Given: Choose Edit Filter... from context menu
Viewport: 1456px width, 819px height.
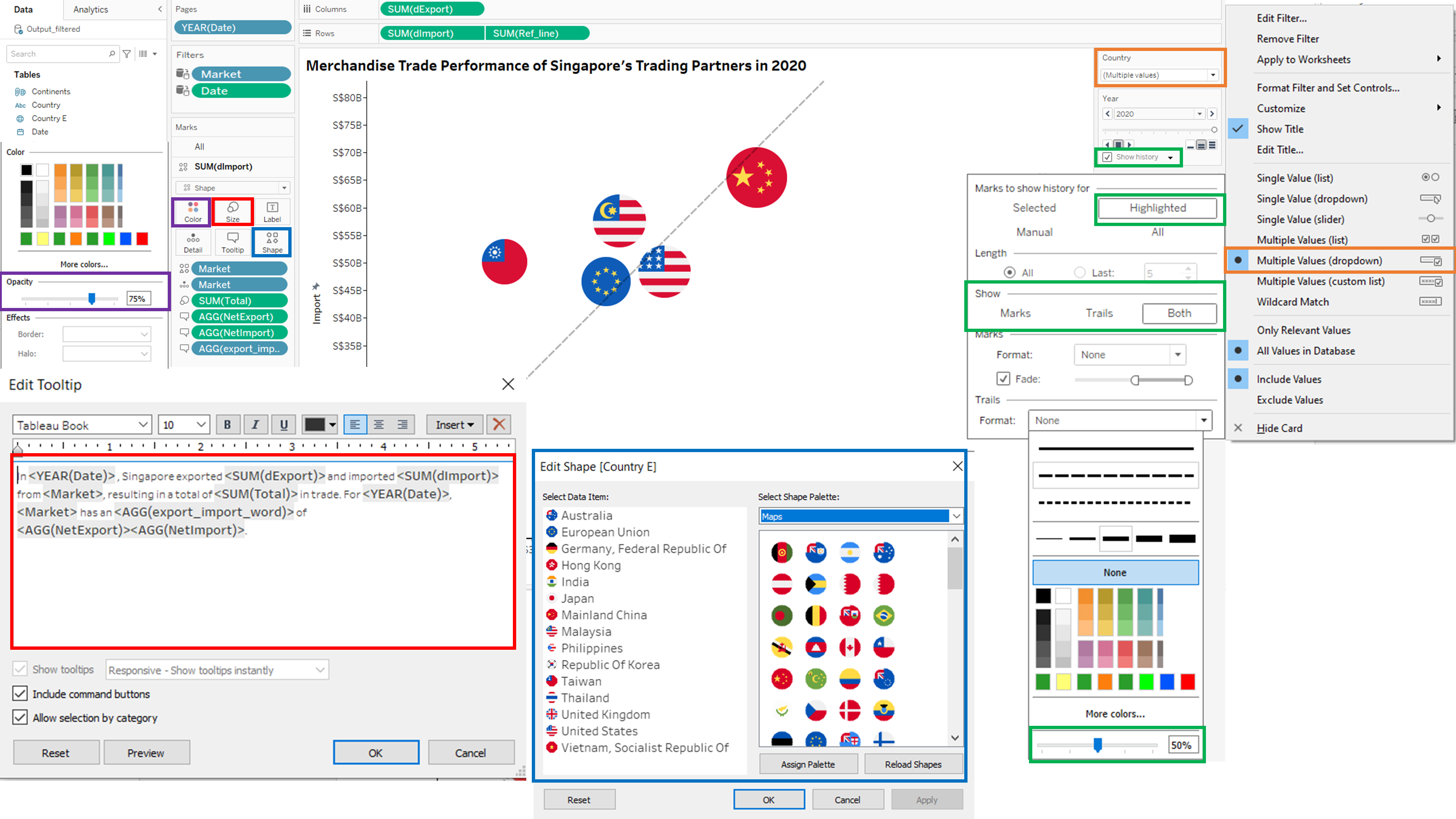Looking at the screenshot, I should point(1281,18).
